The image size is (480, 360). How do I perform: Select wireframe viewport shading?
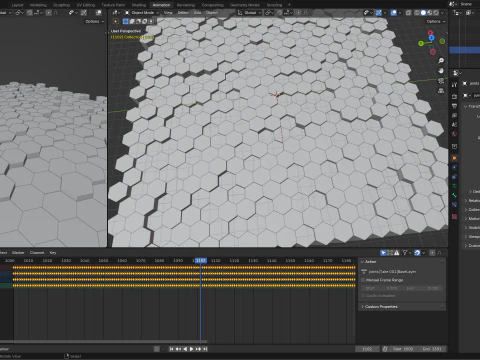(417, 13)
